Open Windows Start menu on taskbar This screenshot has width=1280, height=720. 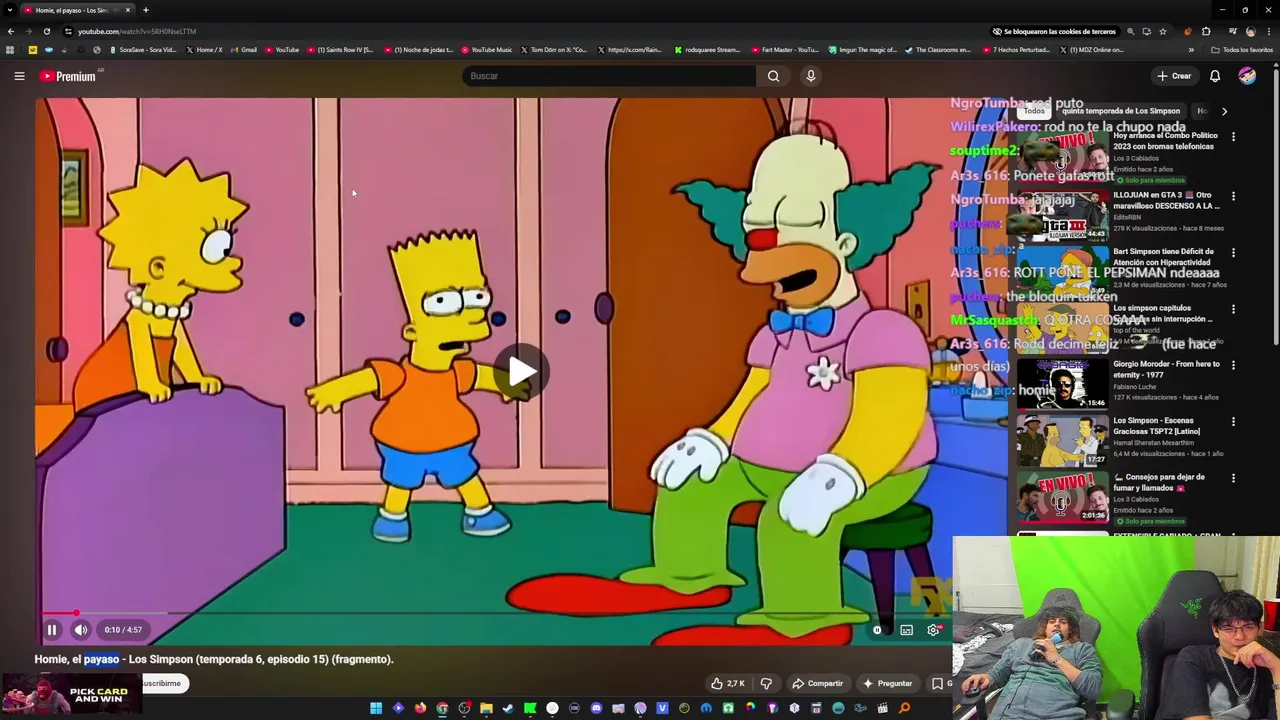pos(376,708)
